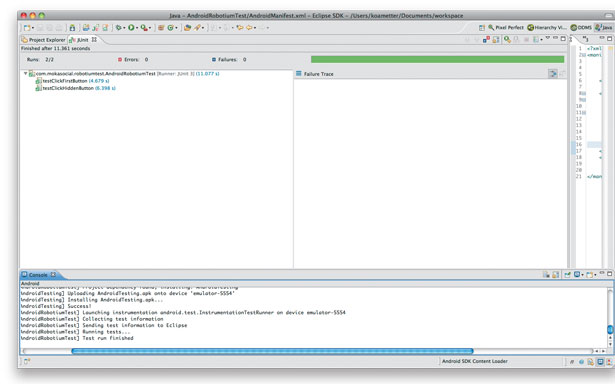
Task: Click the green JUnit progress bar
Action: pos(437,59)
